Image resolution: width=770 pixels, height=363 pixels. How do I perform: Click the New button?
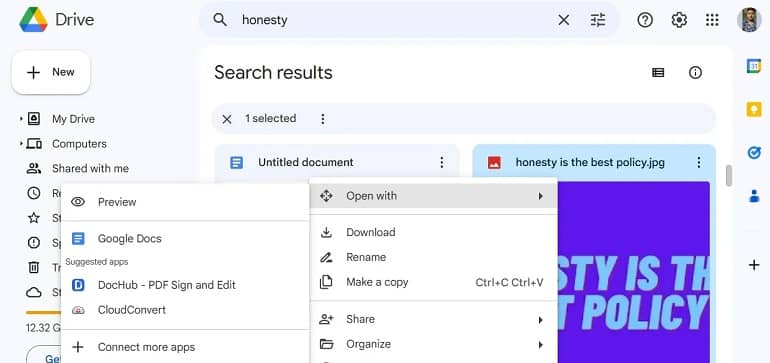tap(51, 73)
